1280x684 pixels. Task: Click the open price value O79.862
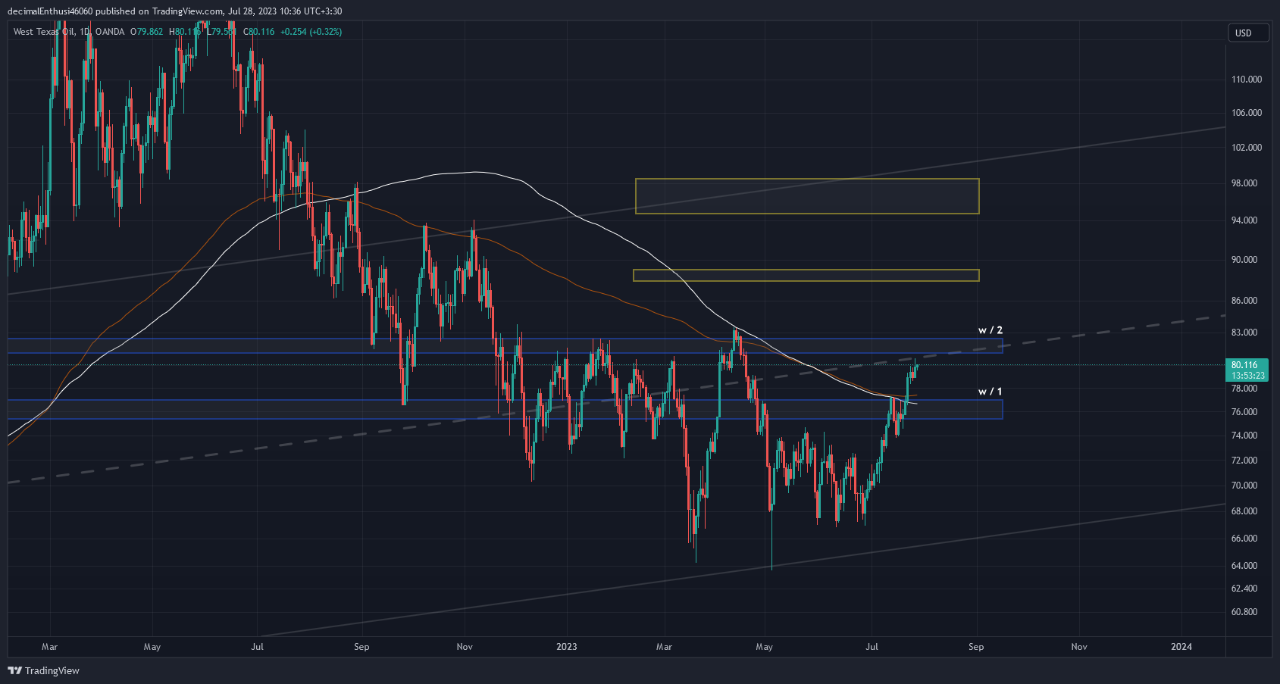click(149, 32)
